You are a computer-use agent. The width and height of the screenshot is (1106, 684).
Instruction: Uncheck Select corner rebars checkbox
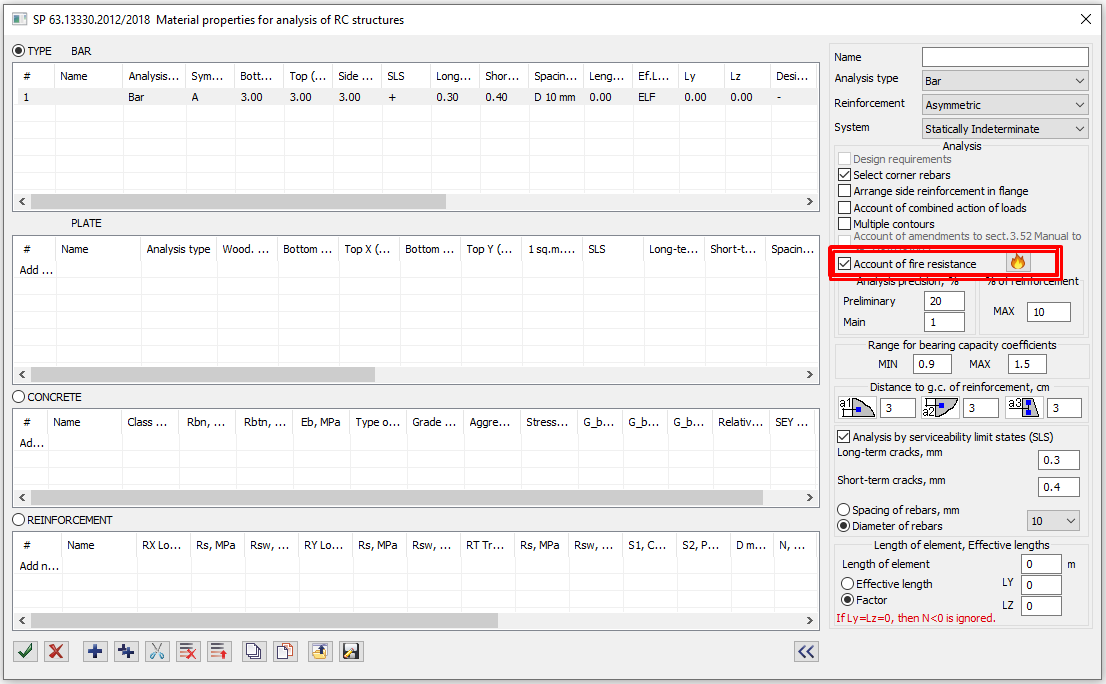(x=845, y=175)
